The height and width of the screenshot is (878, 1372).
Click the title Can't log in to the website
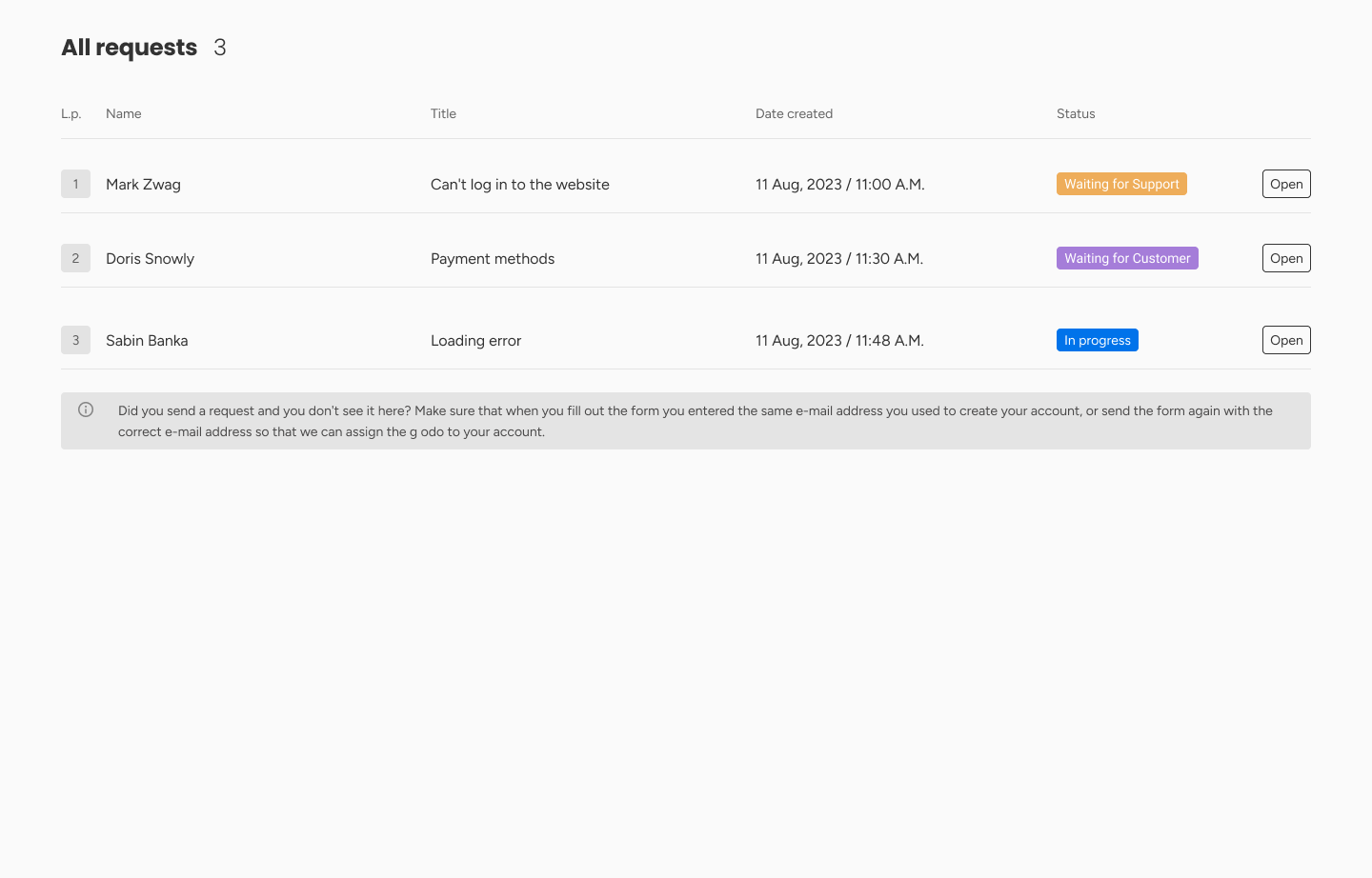[x=520, y=185]
